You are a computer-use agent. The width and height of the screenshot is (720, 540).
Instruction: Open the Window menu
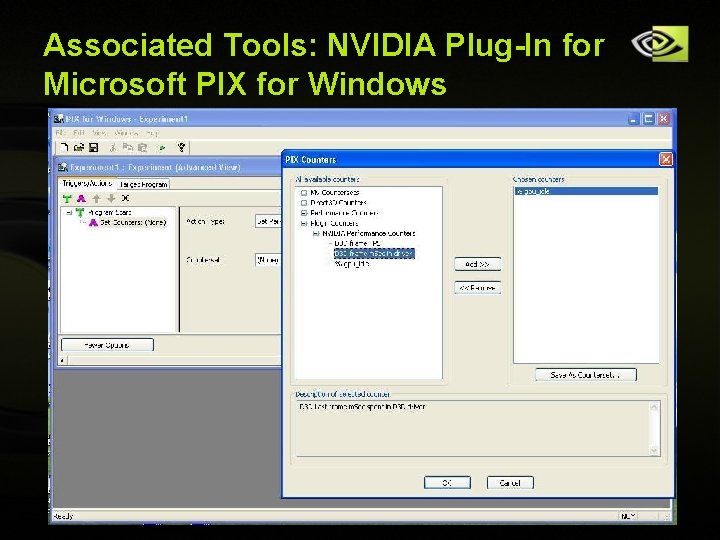[x=127, y=133]
